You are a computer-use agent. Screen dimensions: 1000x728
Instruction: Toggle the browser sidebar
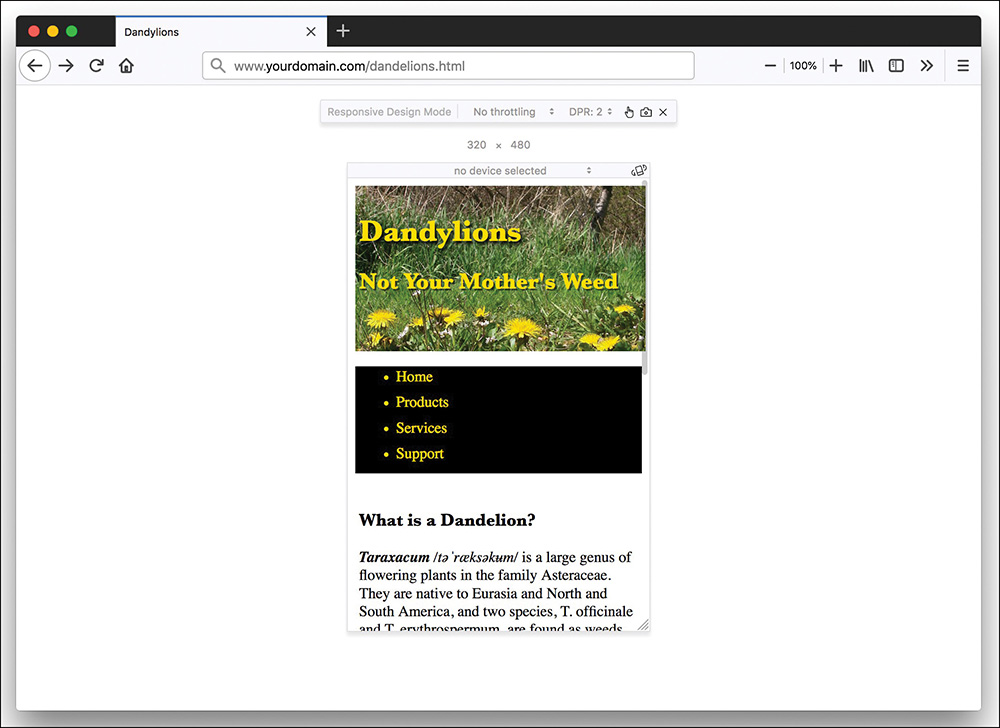(x=895, y=65)
